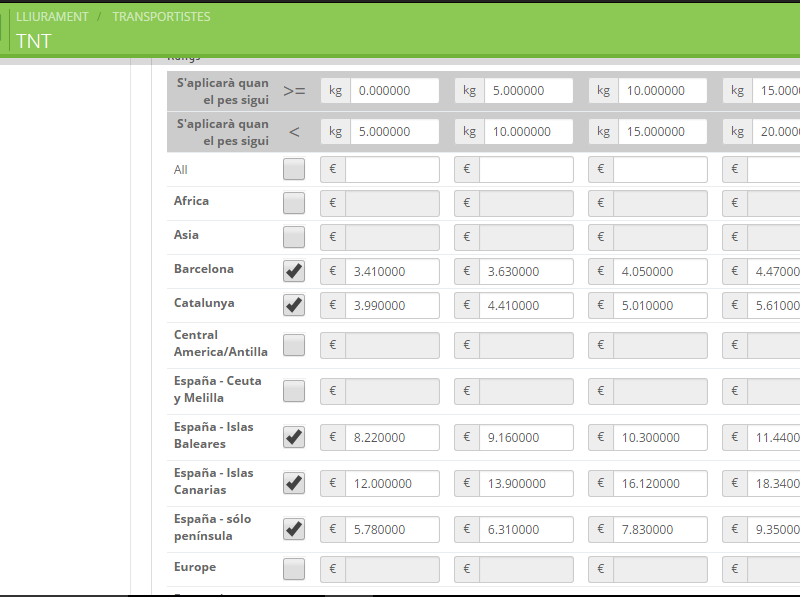Uncheck the Barcelona zone checkbox
This screenshot has width=800, height=600.
point(294,271)
